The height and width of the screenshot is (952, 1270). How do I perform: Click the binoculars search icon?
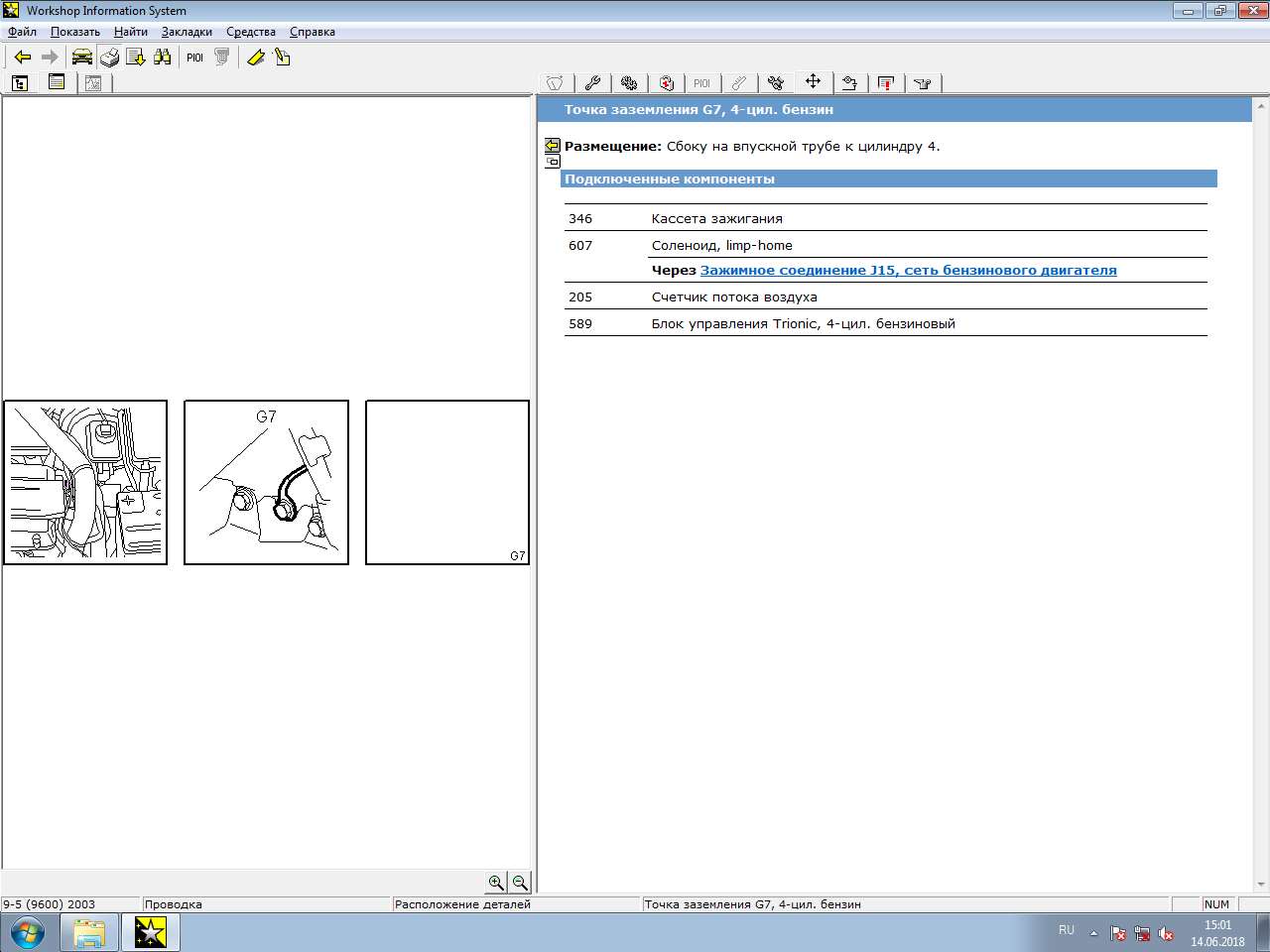coord(163,58)
